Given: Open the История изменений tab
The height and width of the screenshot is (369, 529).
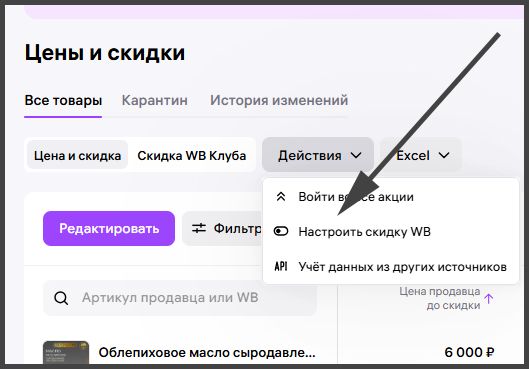Looking at the screenshot, I should click(x=279, y=100).
